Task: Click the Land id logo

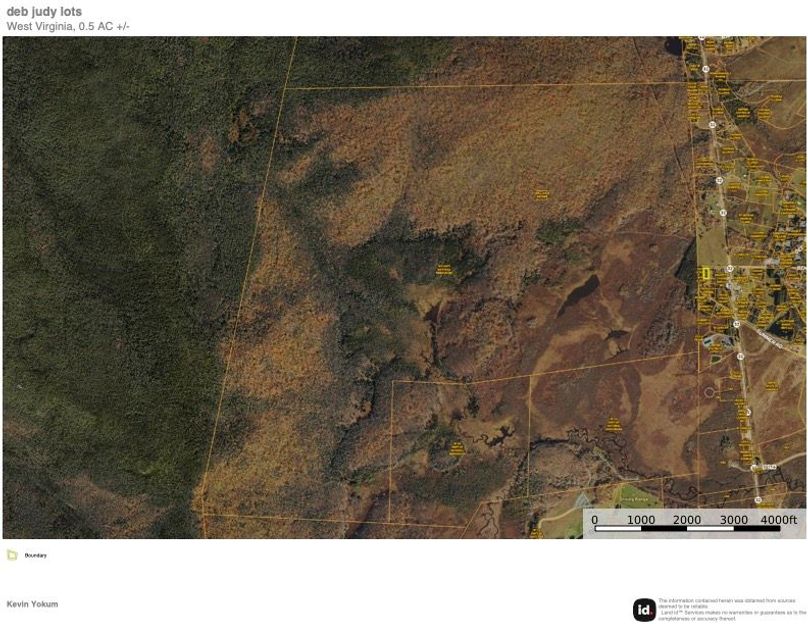Action: 644,609
